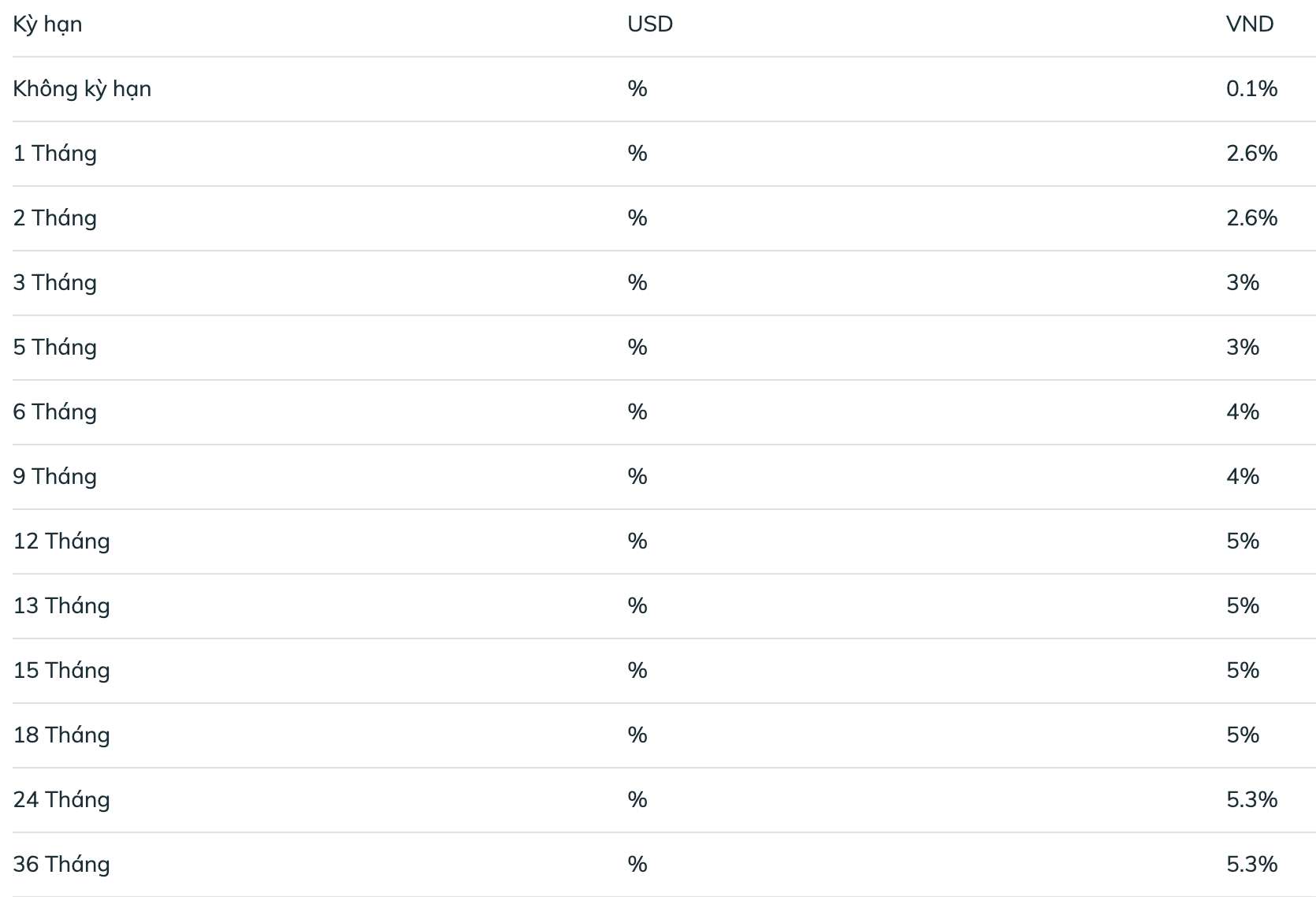Select the 6 Tháng term label
The height and width of the screenshot is (897, 1316).
[54, 412]
